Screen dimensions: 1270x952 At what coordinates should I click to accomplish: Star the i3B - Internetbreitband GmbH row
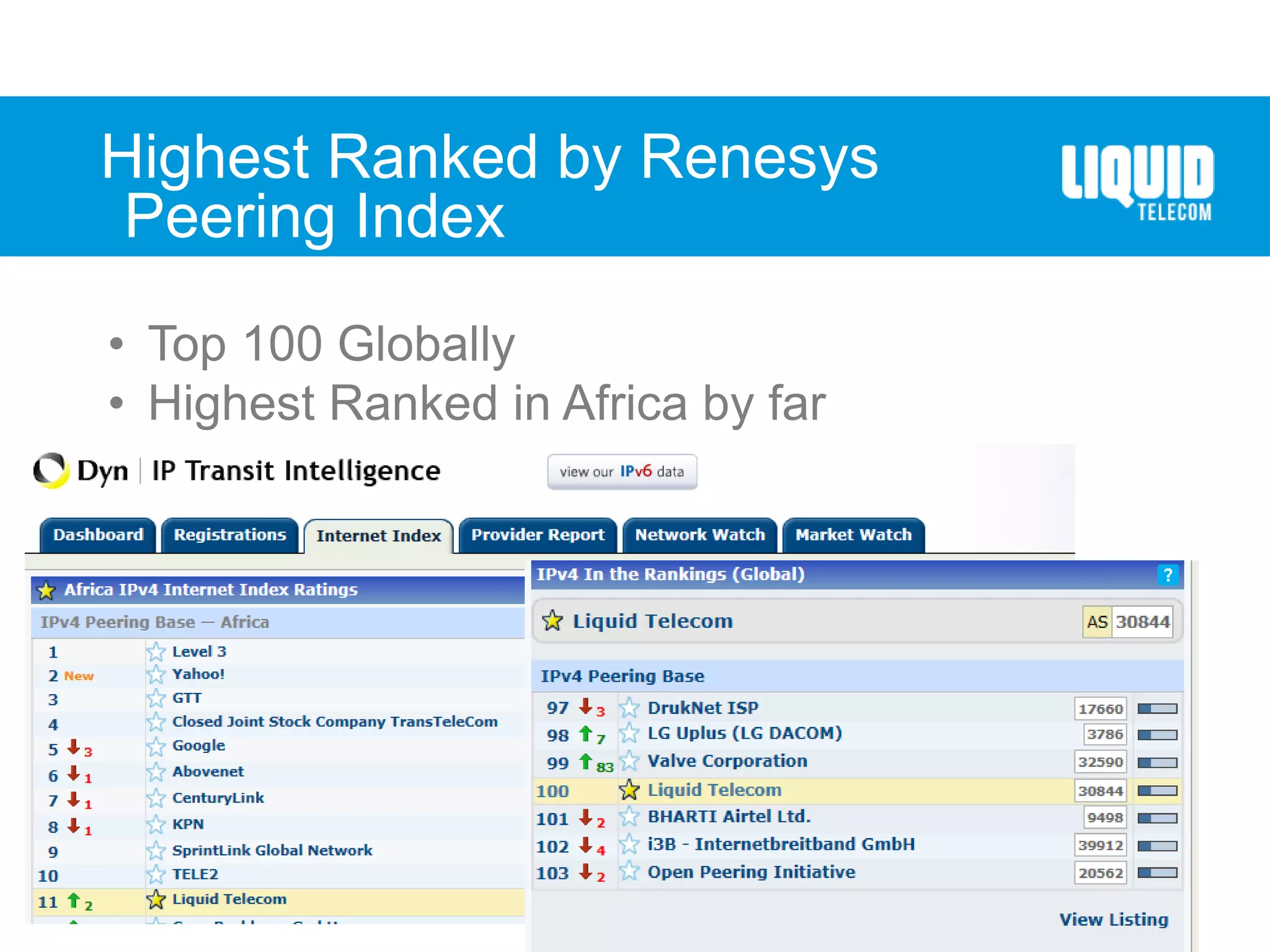[x=629, y=844]
